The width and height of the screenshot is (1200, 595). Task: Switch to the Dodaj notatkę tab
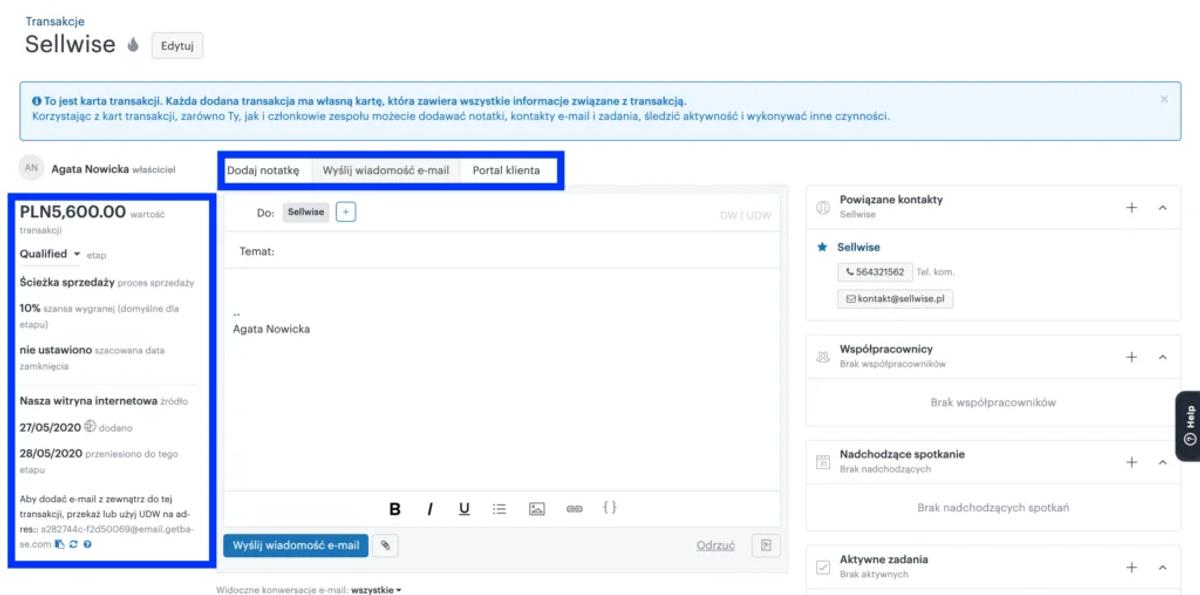pos(263,170)
